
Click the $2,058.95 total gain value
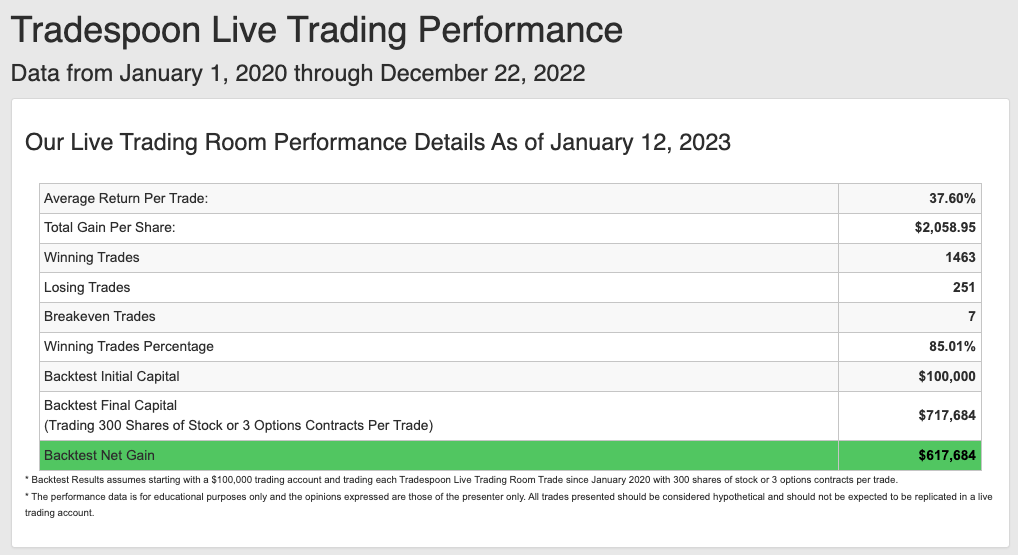coord(945,227)
